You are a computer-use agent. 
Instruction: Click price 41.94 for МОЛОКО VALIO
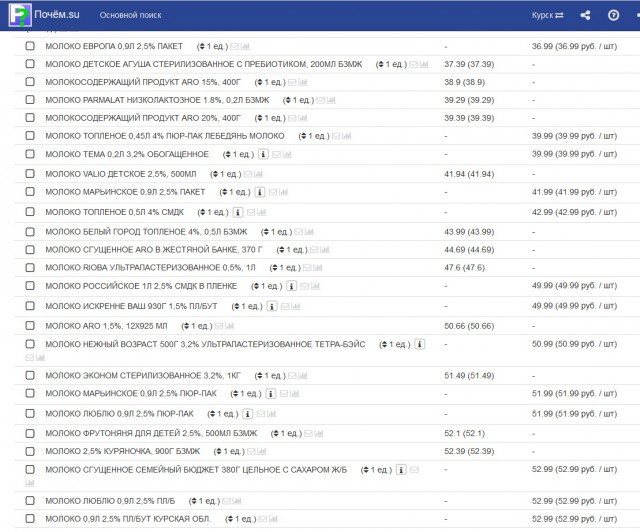[469, 174]
